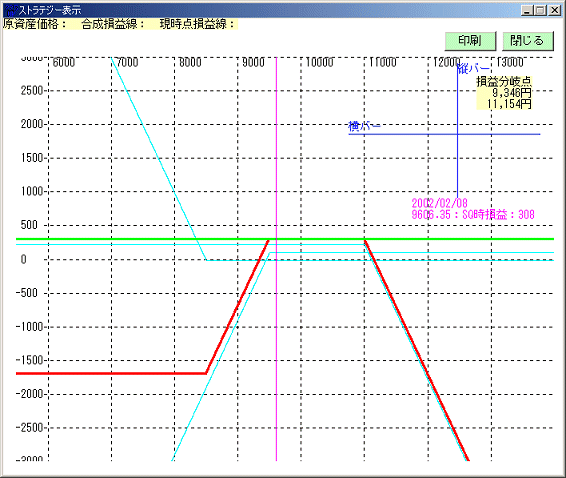Viewport: 566px width, 478px height.
Task: Click the 11,154円 break-even value
Action: 509,104
